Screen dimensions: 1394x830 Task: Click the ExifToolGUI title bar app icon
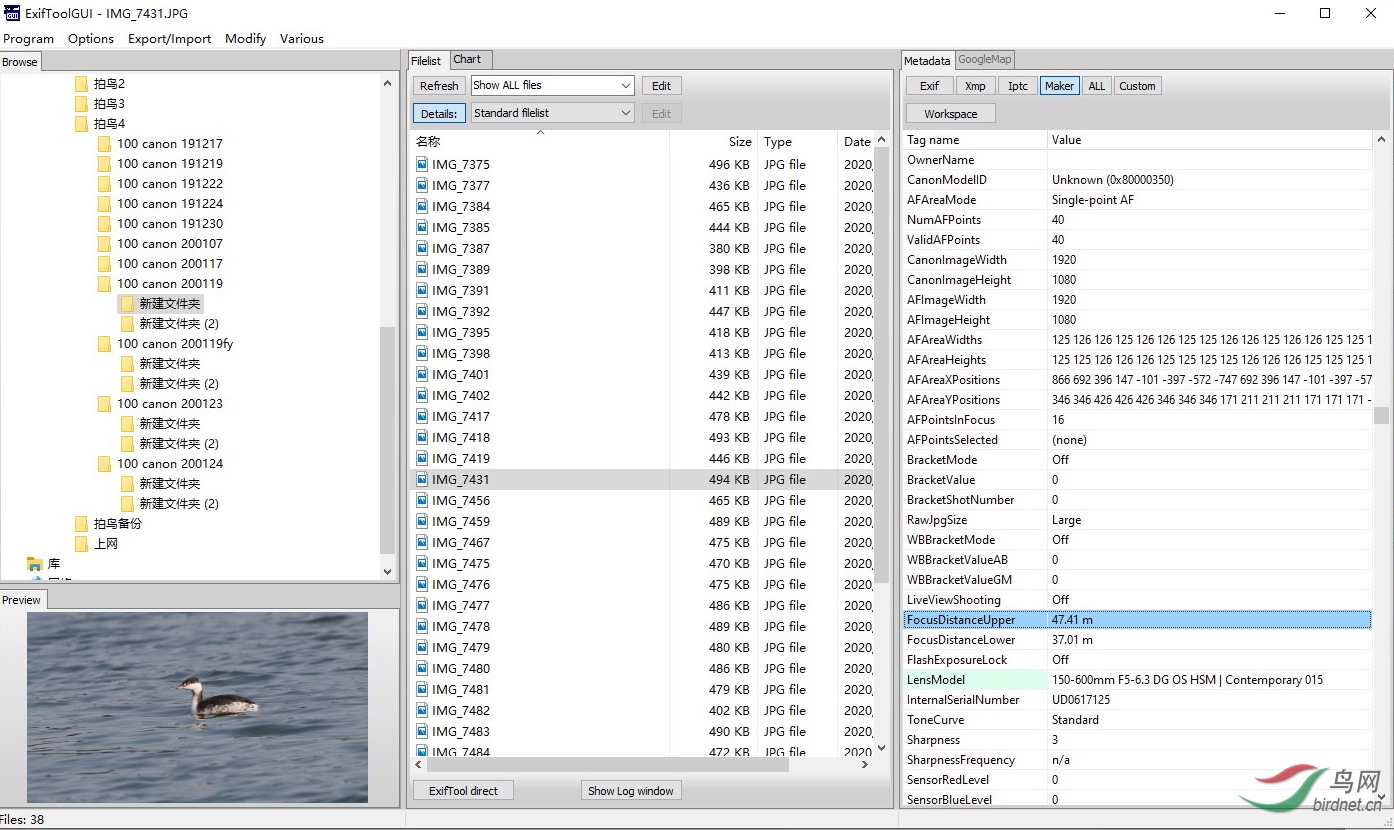[12, 13]
